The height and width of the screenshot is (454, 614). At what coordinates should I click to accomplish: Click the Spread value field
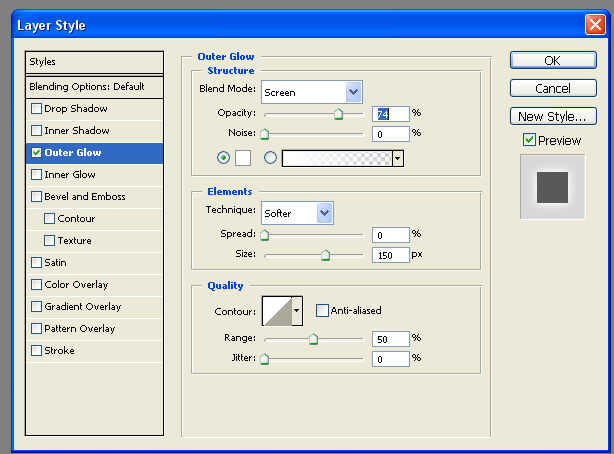coord(390,235)
